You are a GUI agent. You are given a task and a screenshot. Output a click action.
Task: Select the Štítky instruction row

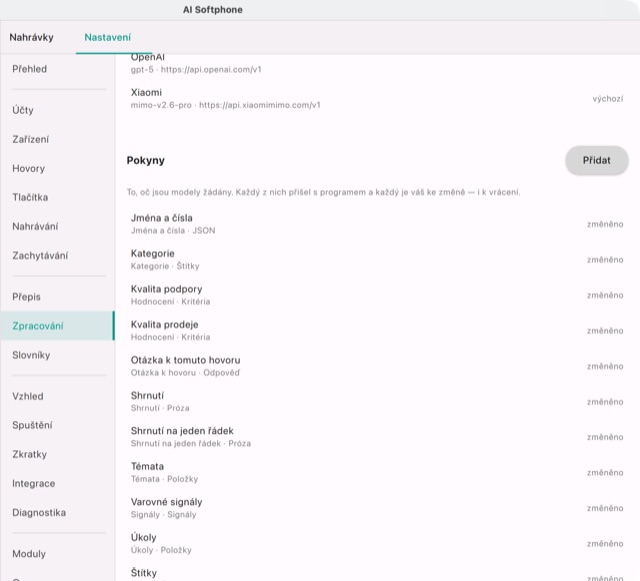pyautogui.click(x=377, y=572)
